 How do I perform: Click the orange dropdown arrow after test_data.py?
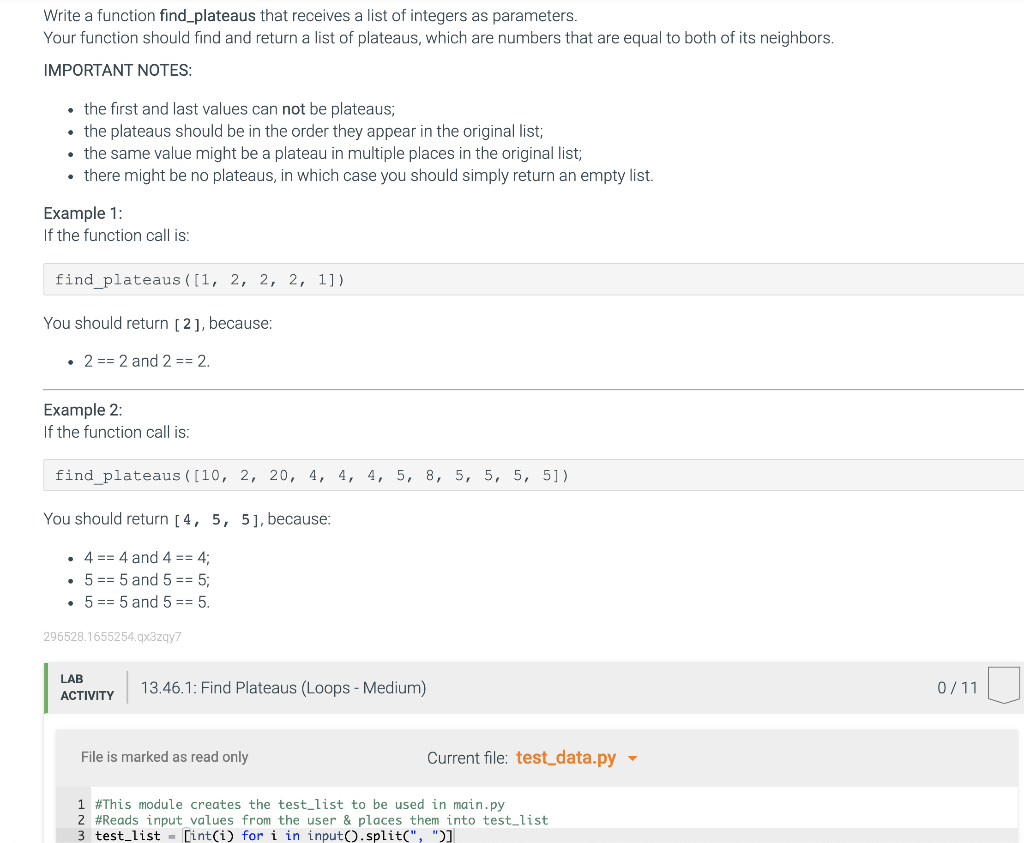(632, 758)
